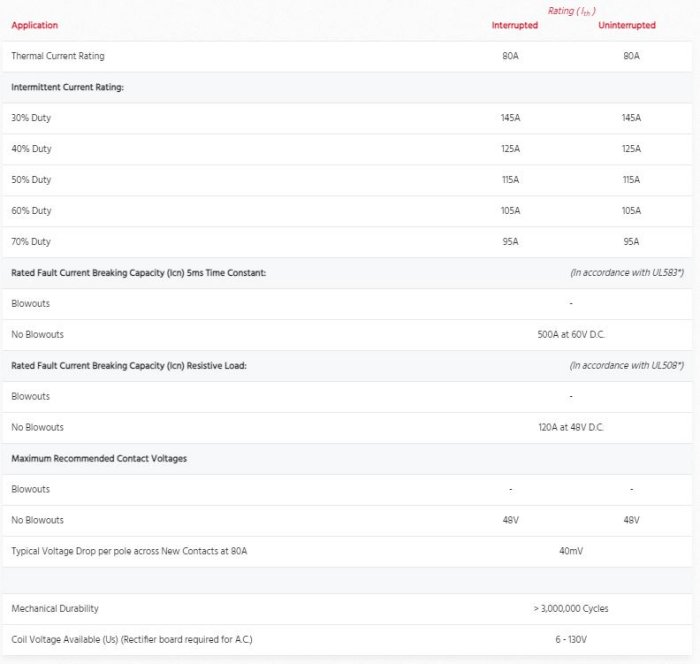Click the Interrupted column header
The height and width of the screenshot is (664, 700).
pos(514,25)
